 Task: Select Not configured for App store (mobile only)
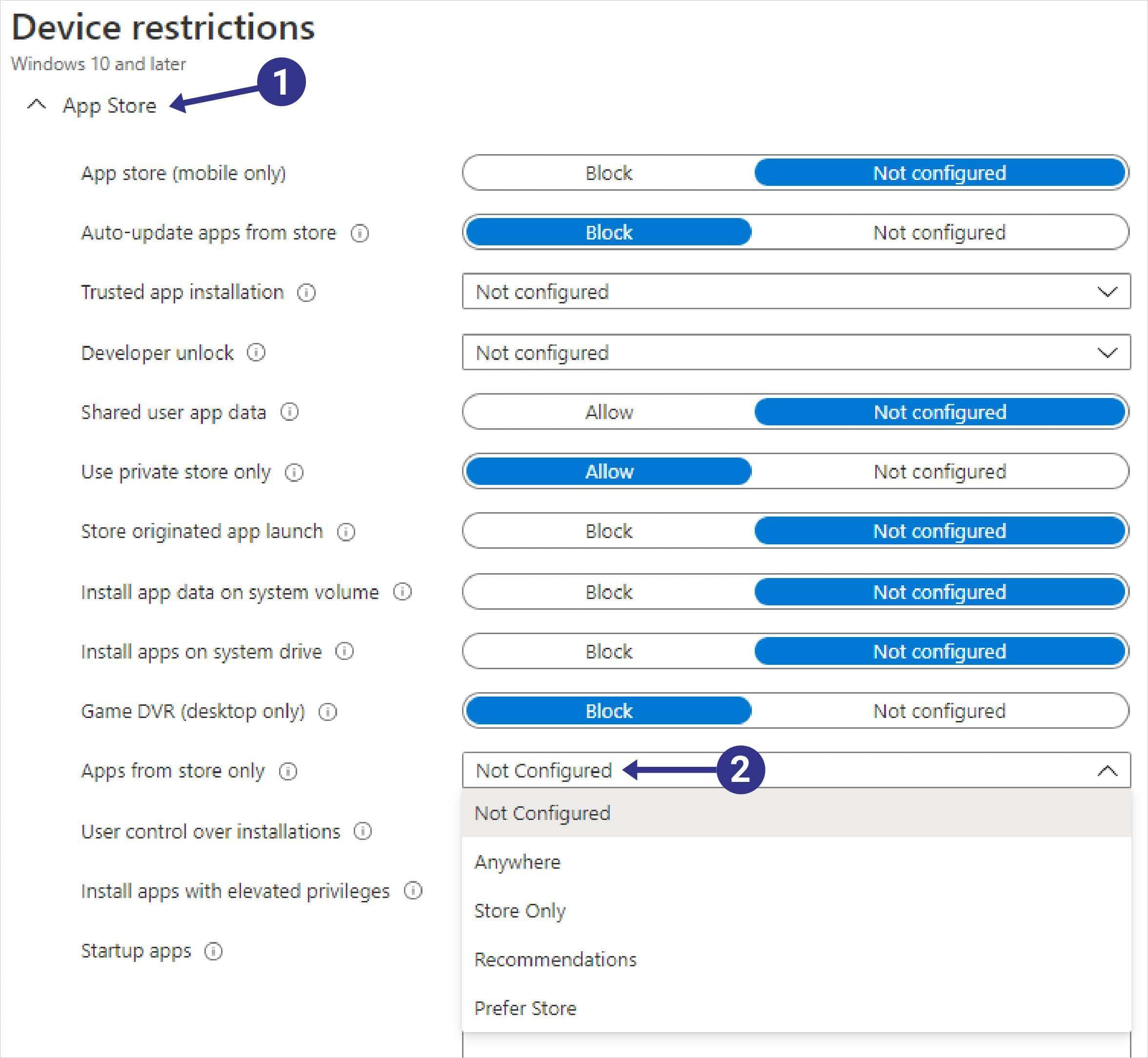[940, 173]
